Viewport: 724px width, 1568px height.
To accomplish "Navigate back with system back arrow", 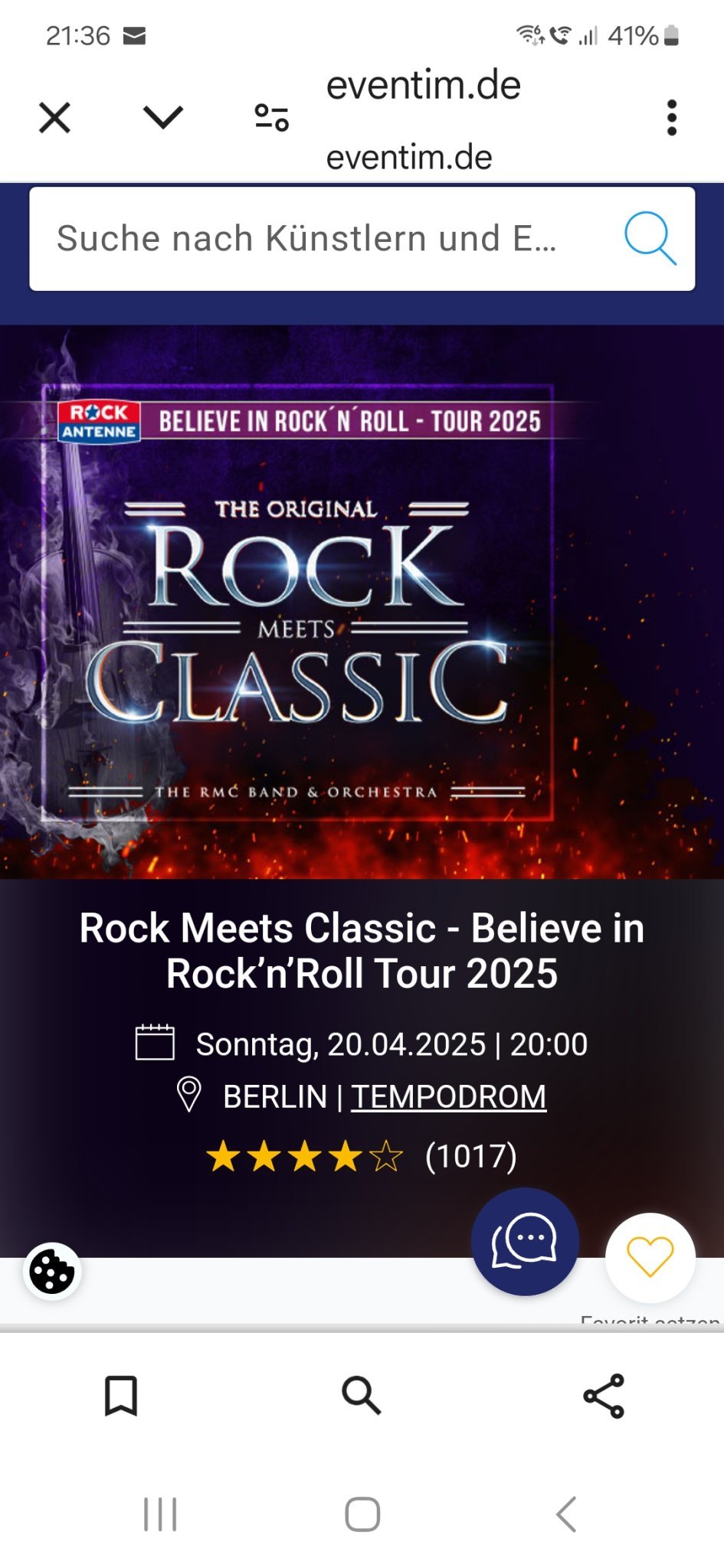I will [565, 1514].
